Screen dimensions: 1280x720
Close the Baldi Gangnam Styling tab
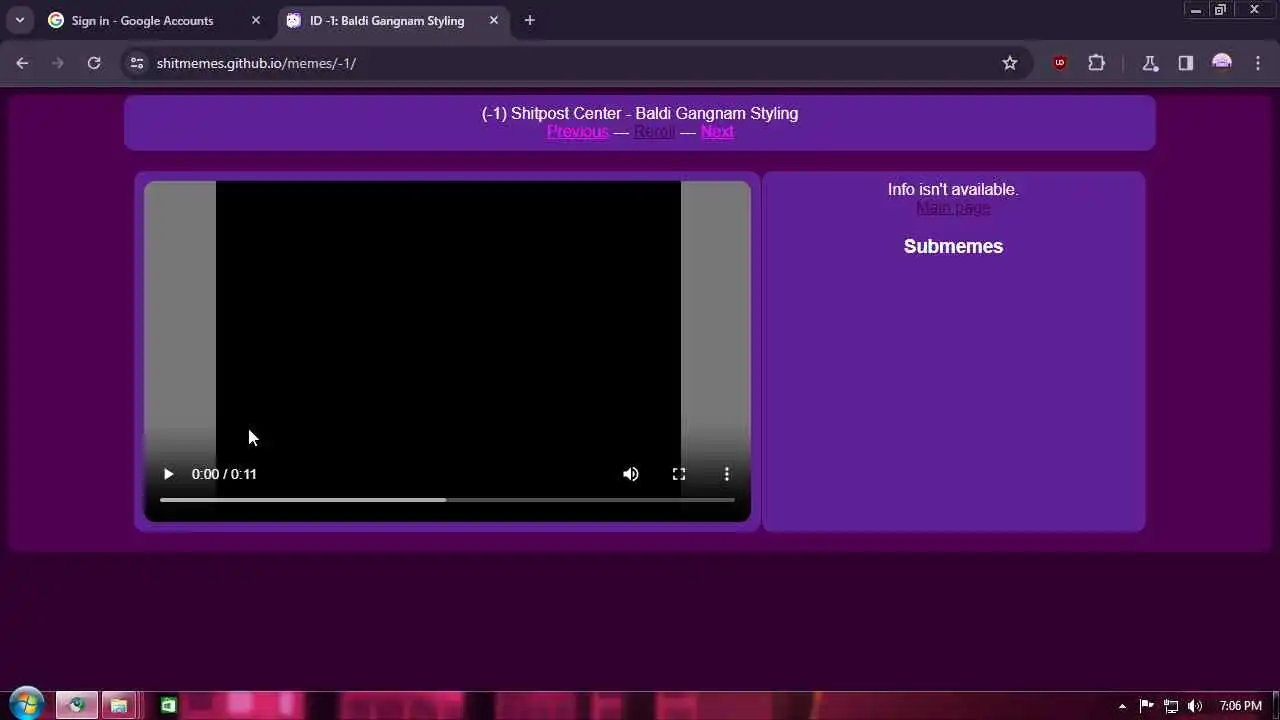tap(494, 20)
